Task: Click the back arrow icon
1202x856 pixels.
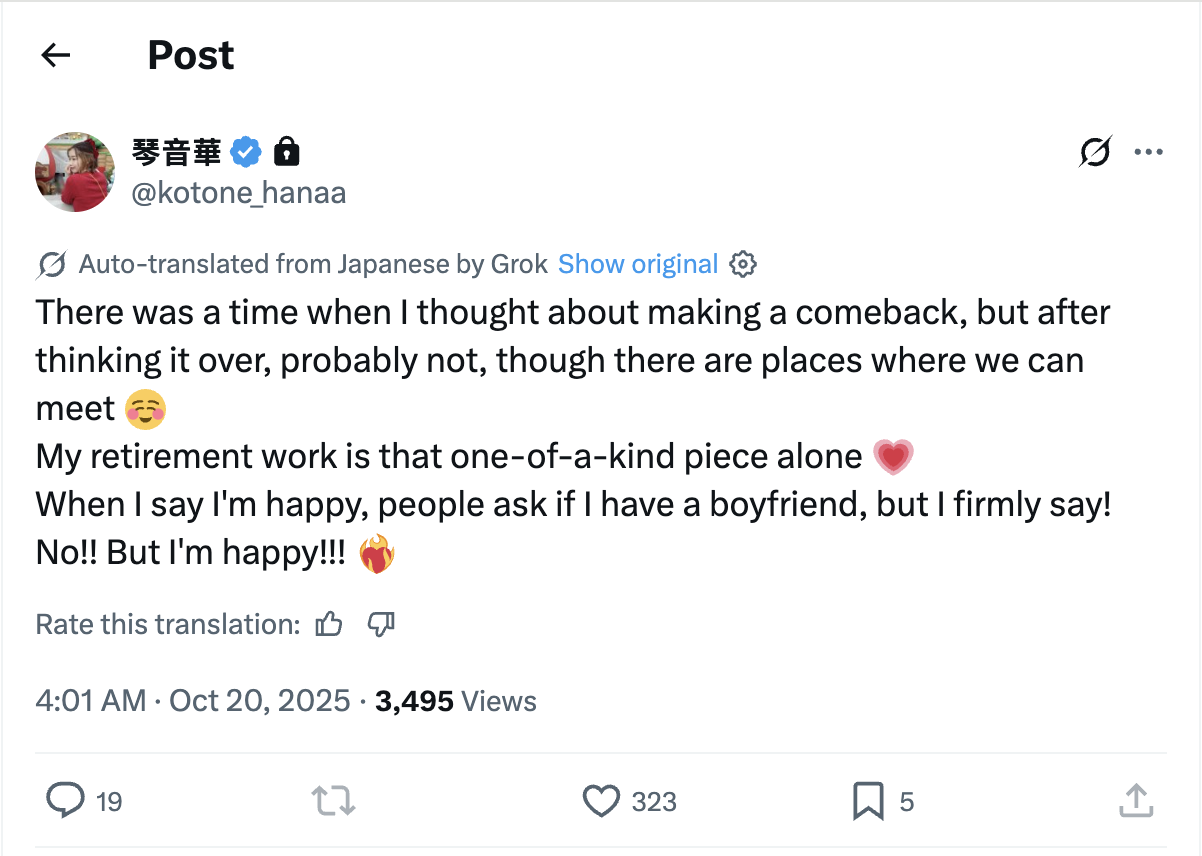Action: tap(56, 55)
